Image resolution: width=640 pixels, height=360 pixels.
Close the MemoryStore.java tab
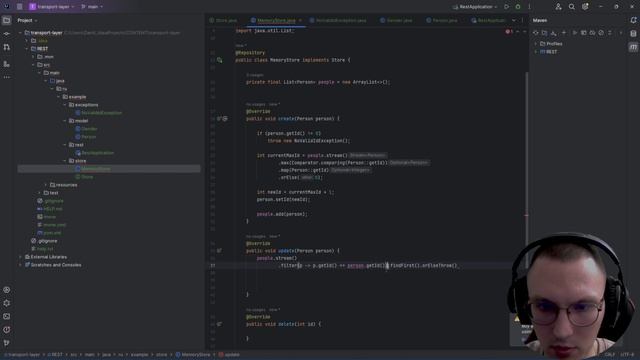coord(300,20)
